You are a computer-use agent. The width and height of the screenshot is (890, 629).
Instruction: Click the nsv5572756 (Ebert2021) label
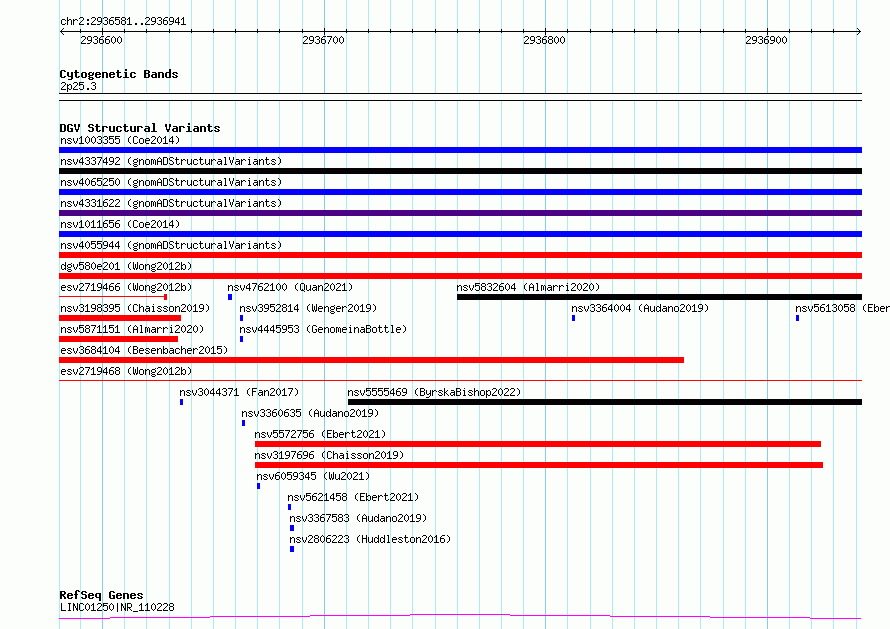click(x=320, y=434)
